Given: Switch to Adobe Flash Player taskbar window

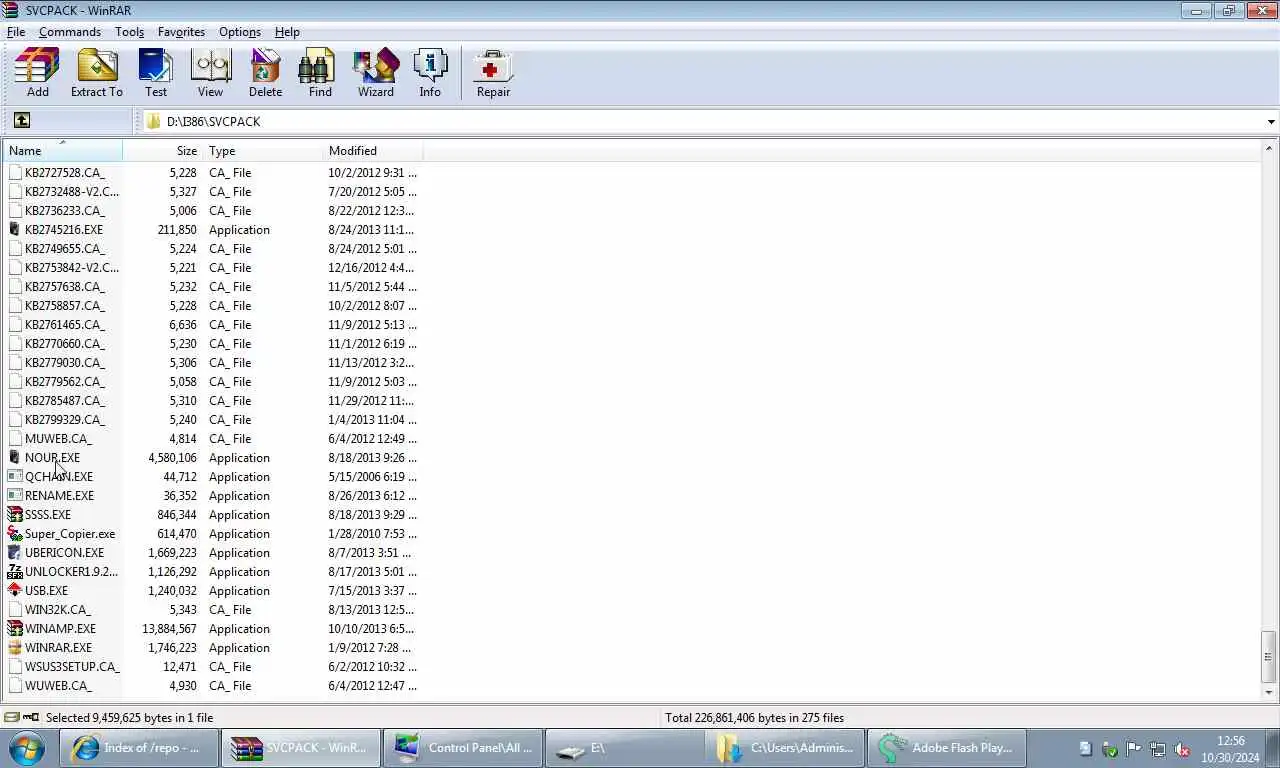Looking at the screenshot, I should coord(949,747).
